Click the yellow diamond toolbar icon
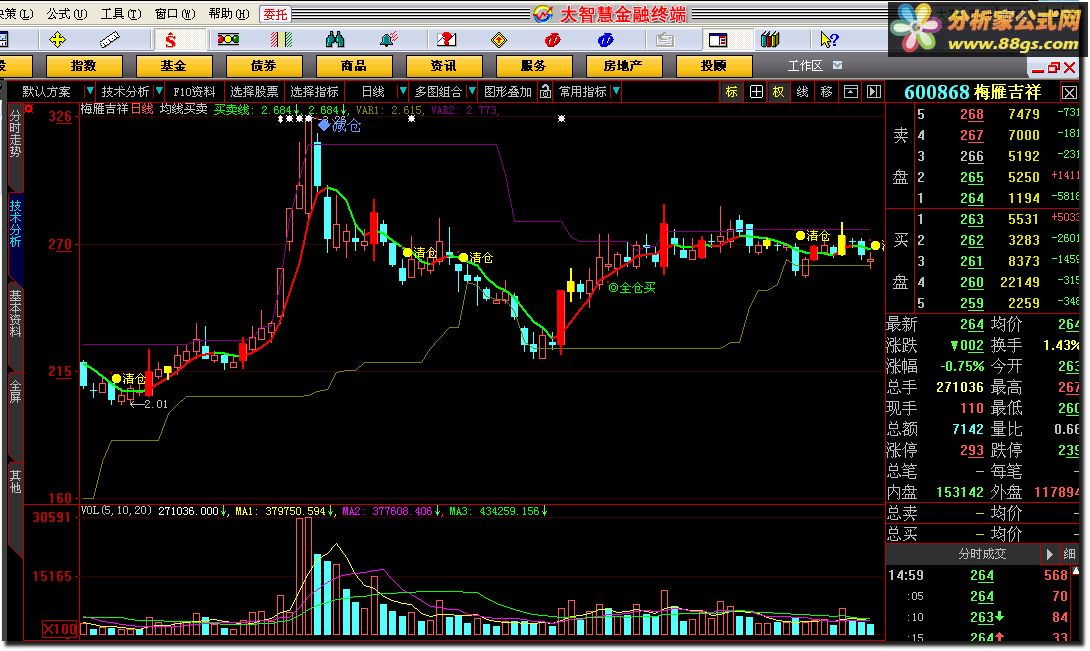Image resolution: width=1090 pixels, height=651 pixels. point(499,40)
